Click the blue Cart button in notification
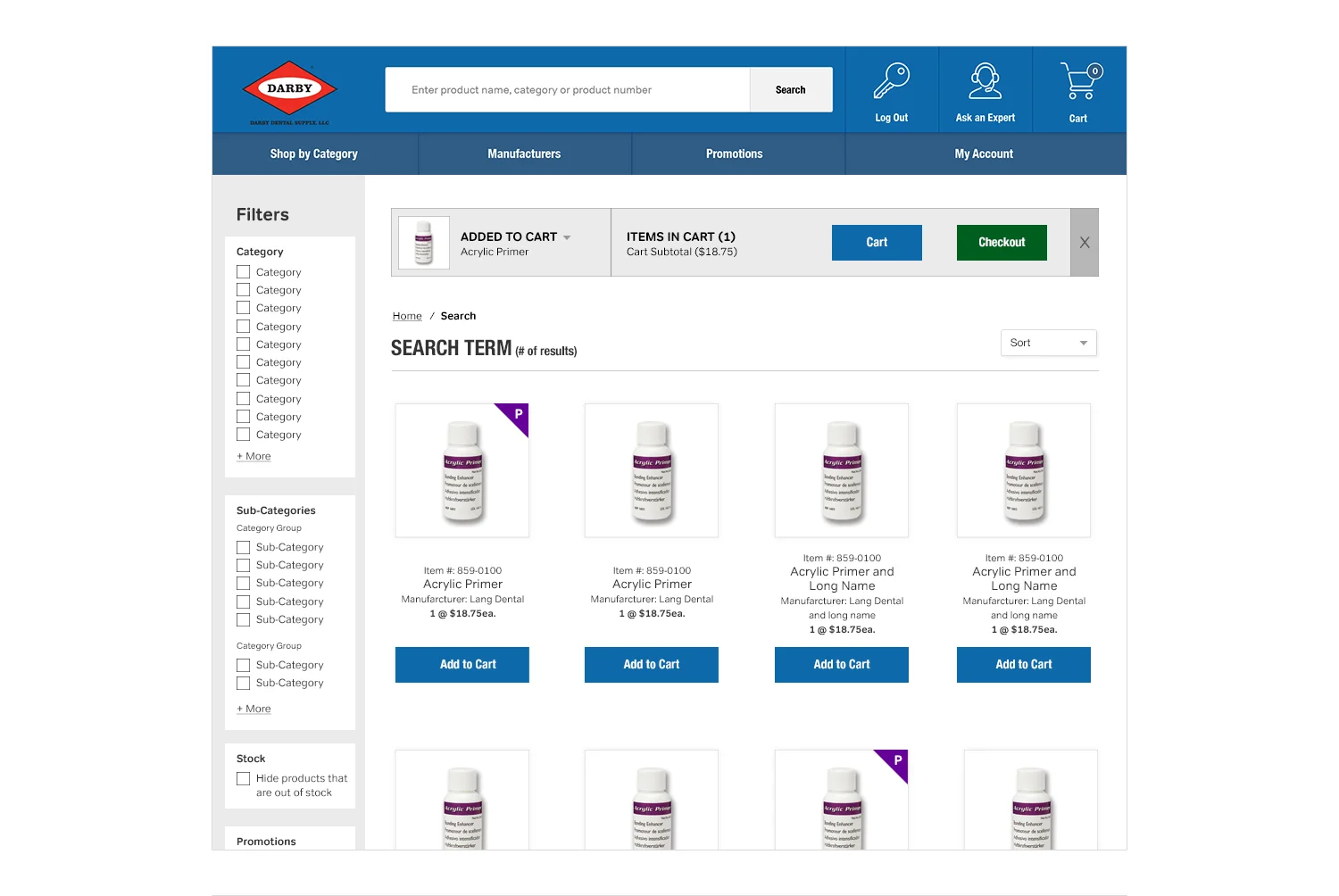 (877, 243)
